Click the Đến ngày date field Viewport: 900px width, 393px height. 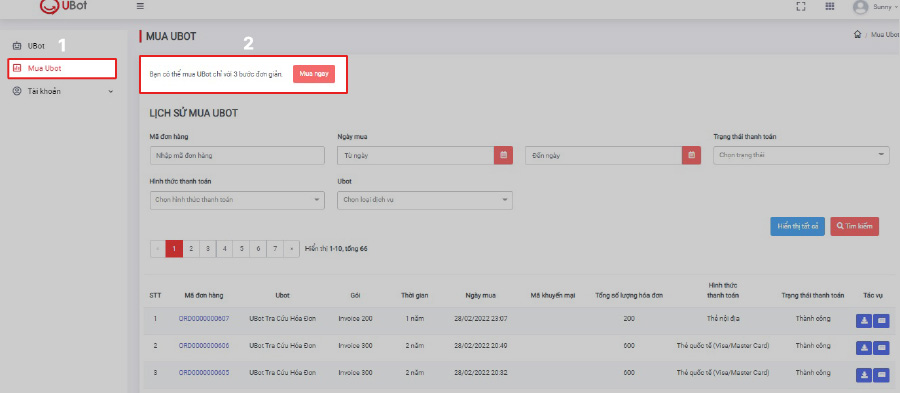(604, 155)
